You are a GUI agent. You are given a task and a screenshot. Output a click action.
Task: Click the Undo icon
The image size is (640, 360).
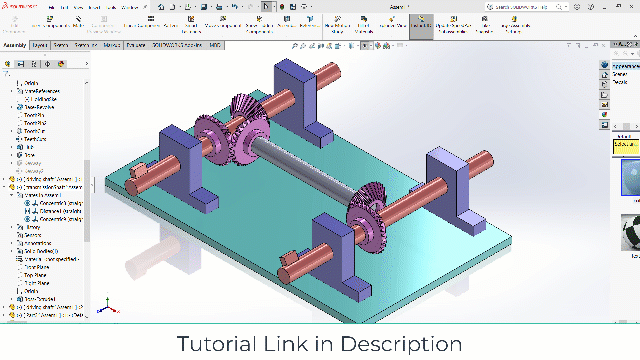(x=235, y=7)
